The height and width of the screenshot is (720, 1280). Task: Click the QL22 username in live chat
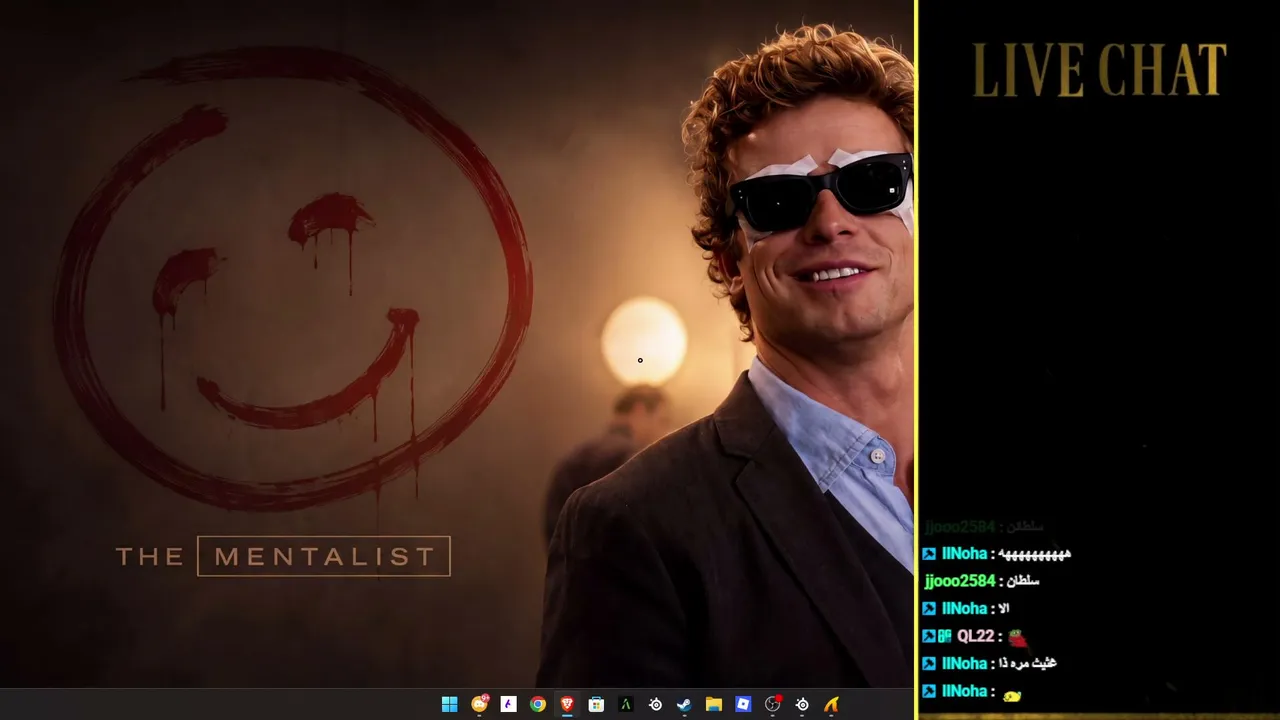[976, 636]
